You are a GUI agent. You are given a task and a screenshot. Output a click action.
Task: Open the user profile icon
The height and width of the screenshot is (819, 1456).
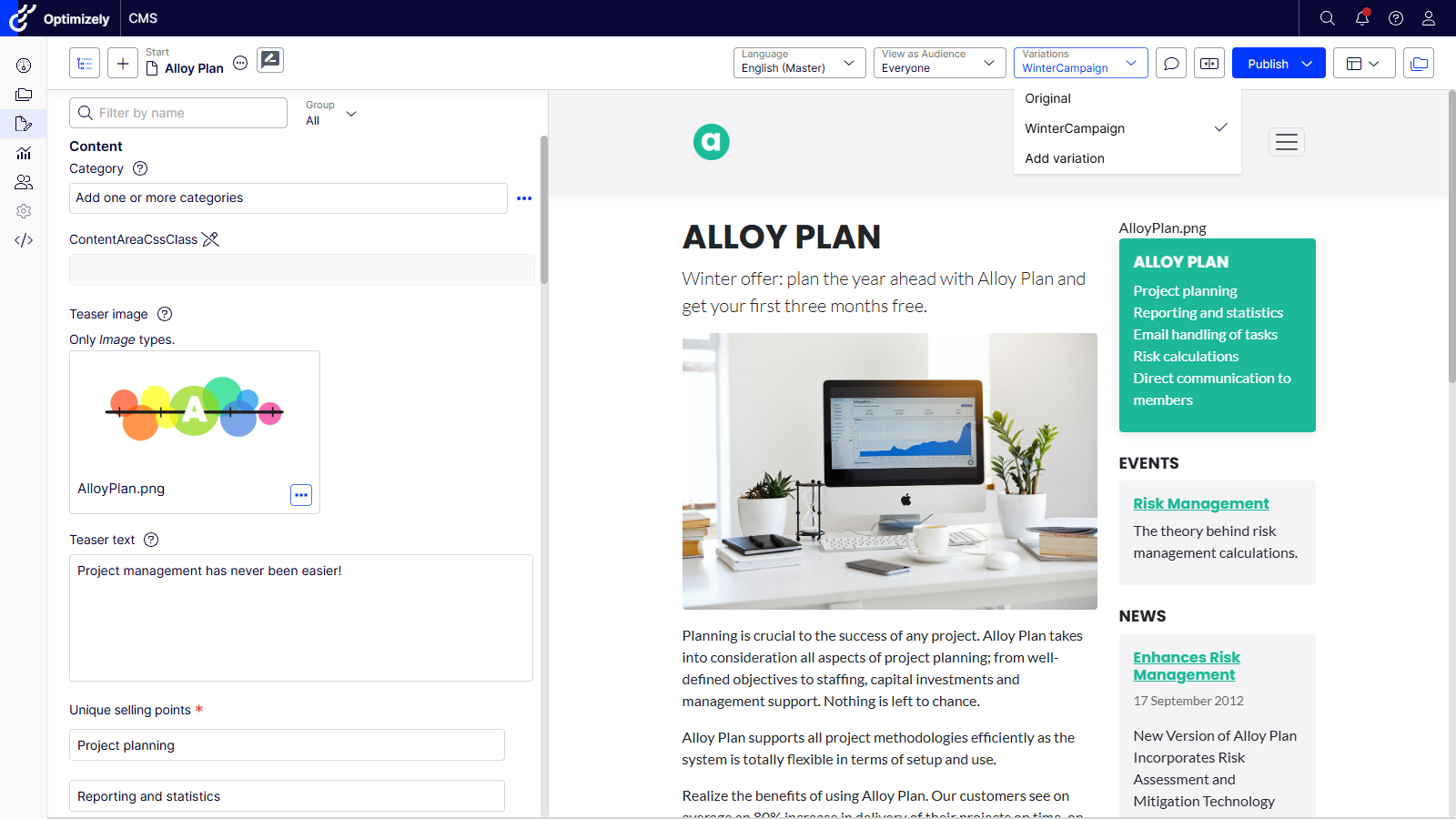[1429, 18]
